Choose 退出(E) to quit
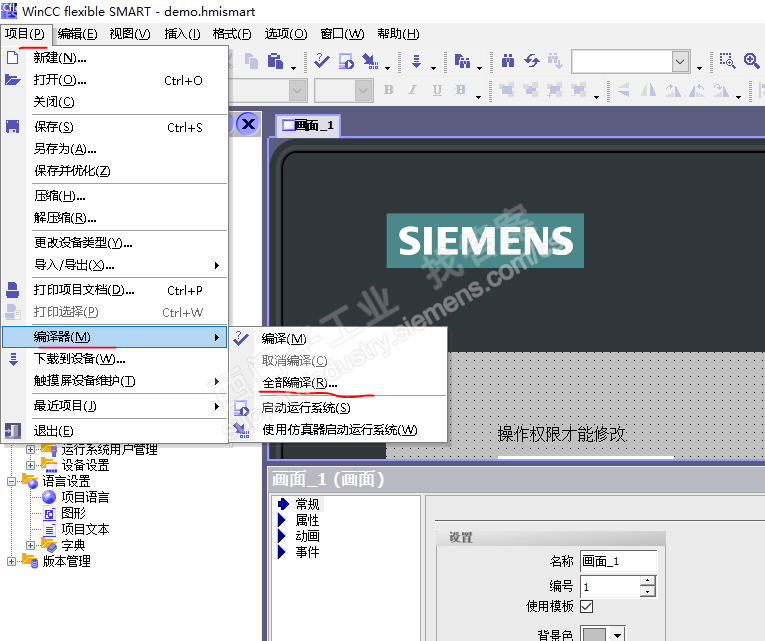Viewport: 765px width, 641px height. [115, 431]
